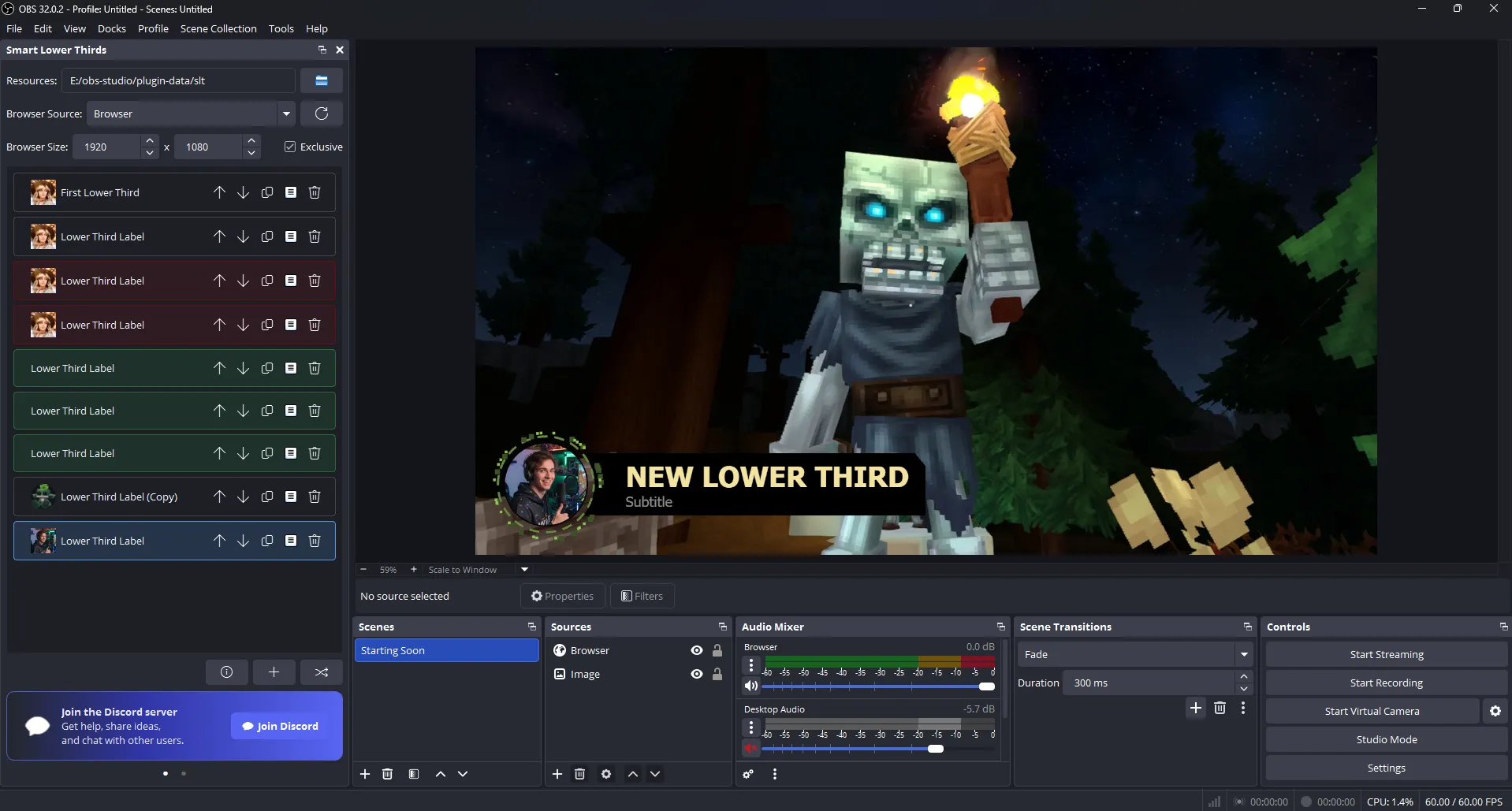This screenshot has height=811, width=1512.
Task: Open scene transition properties gear
Action: [1243, 708]
